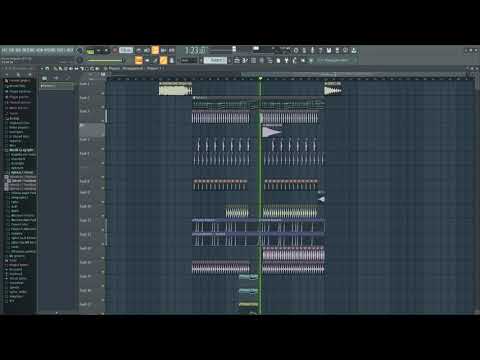The image size is (480, 360).
Task: Toggle the orange icon left of the pencil icon
Action: [x=139, y=60]
